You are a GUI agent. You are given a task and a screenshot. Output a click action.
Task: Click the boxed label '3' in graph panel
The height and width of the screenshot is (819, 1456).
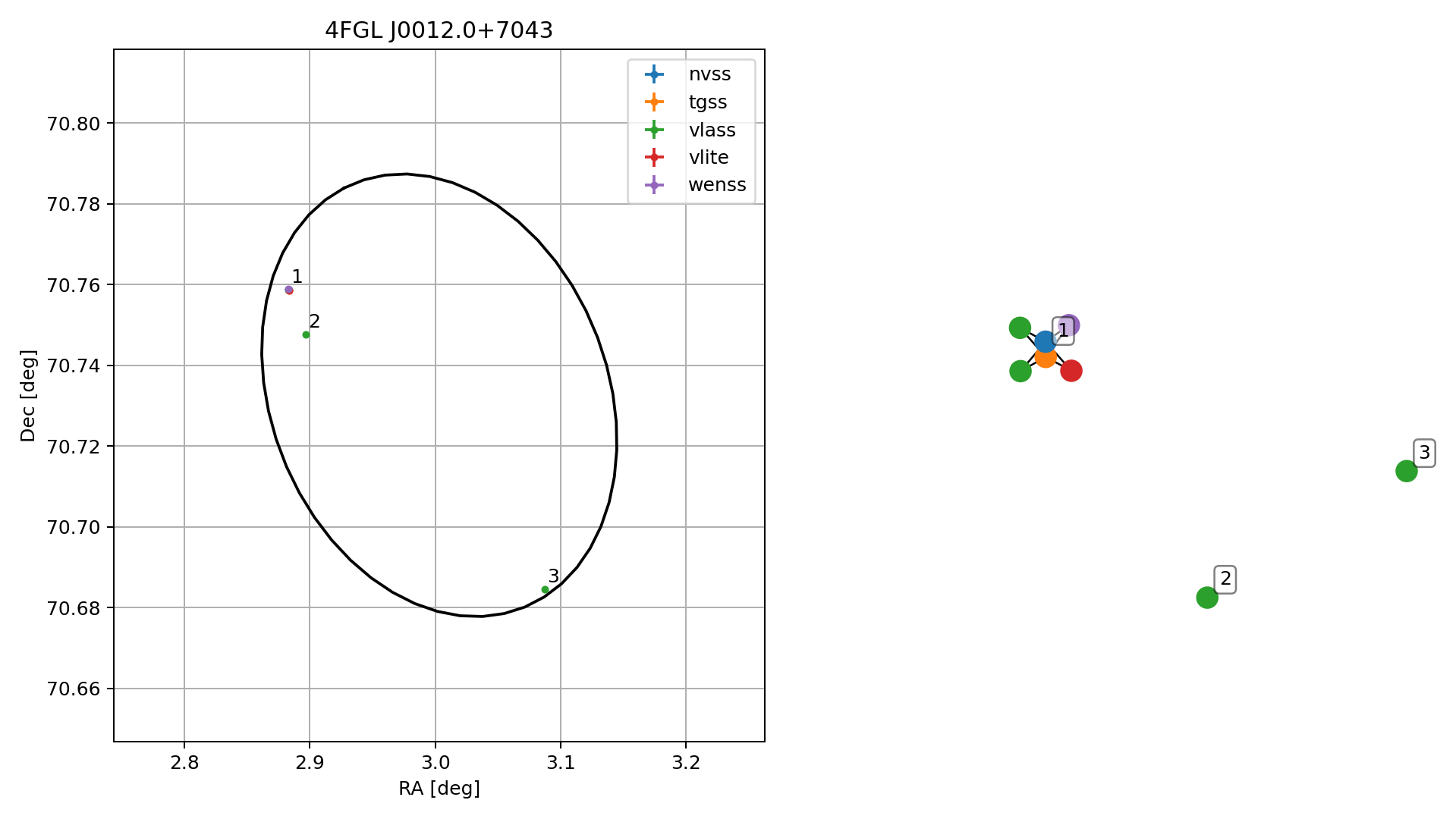point(1424,453)
